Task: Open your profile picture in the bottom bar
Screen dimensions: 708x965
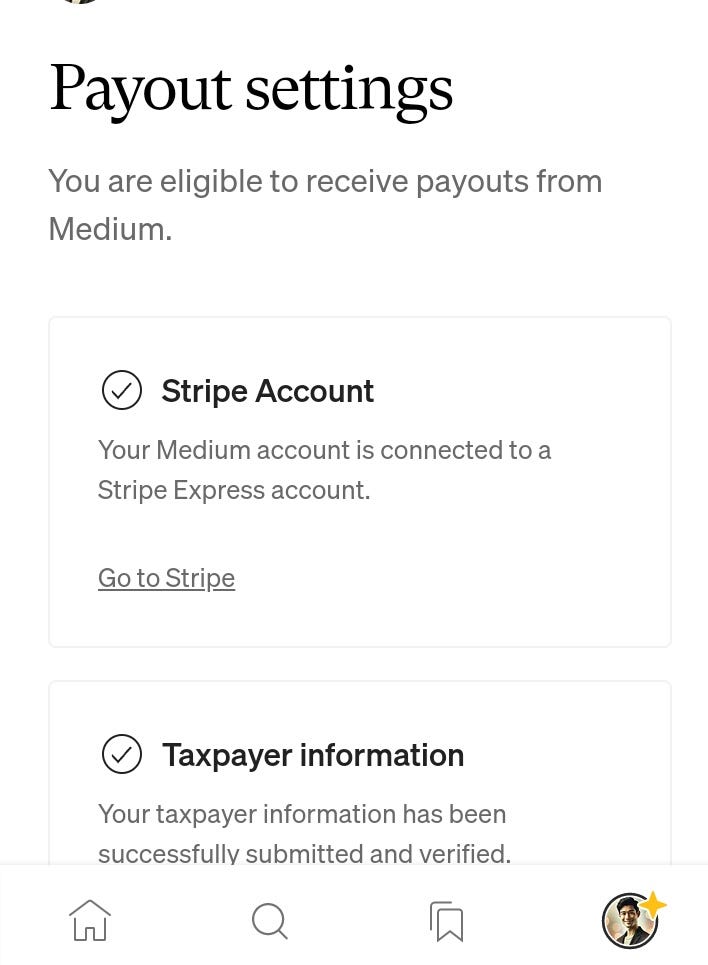Action: (629, 920)
